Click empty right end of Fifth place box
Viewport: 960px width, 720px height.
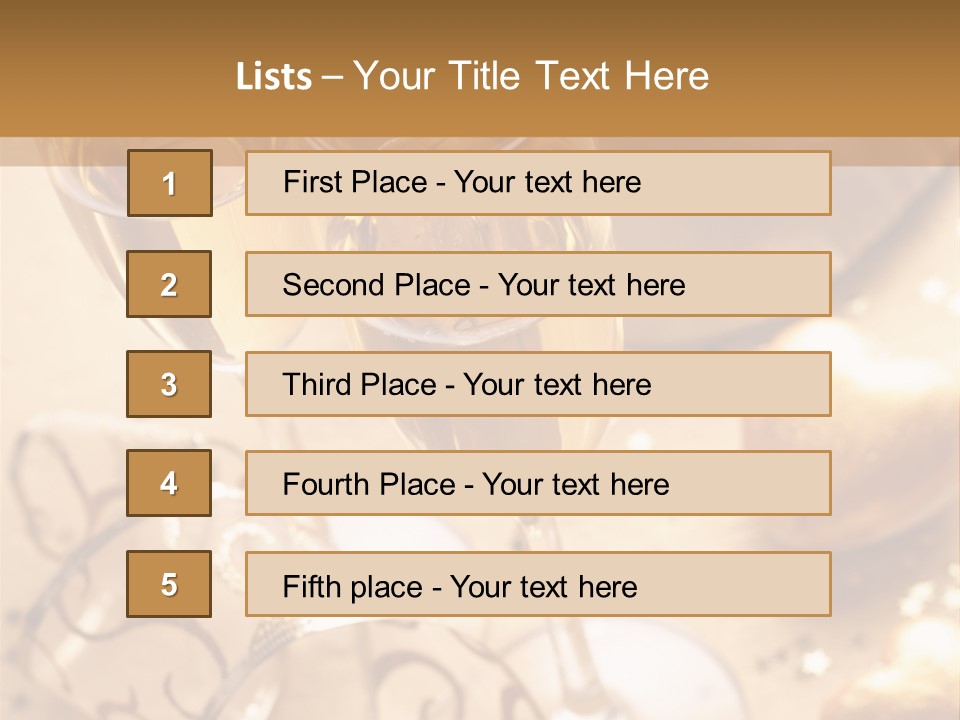pos(750,584)
